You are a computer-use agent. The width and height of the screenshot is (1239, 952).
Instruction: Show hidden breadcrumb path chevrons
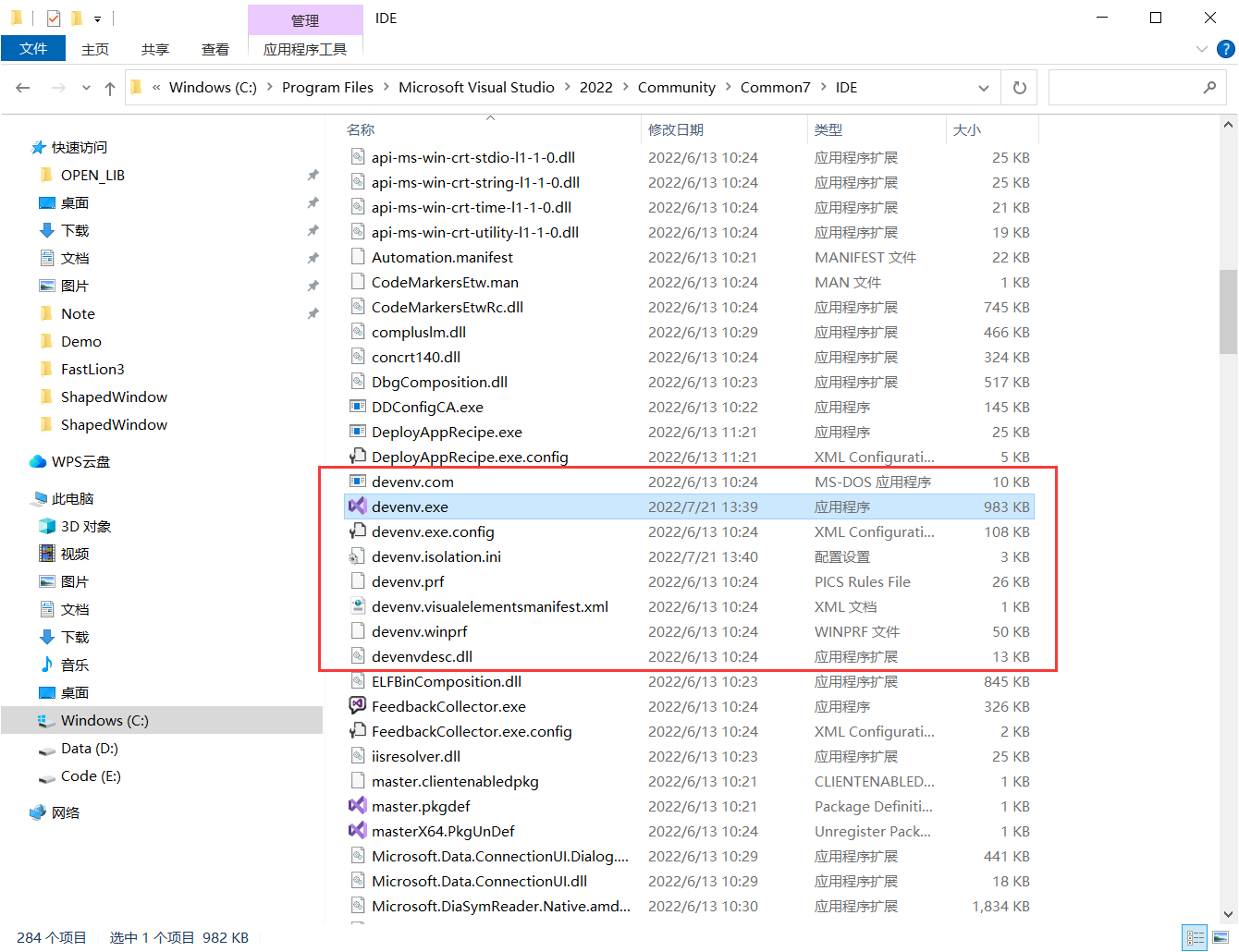point(156,87)
